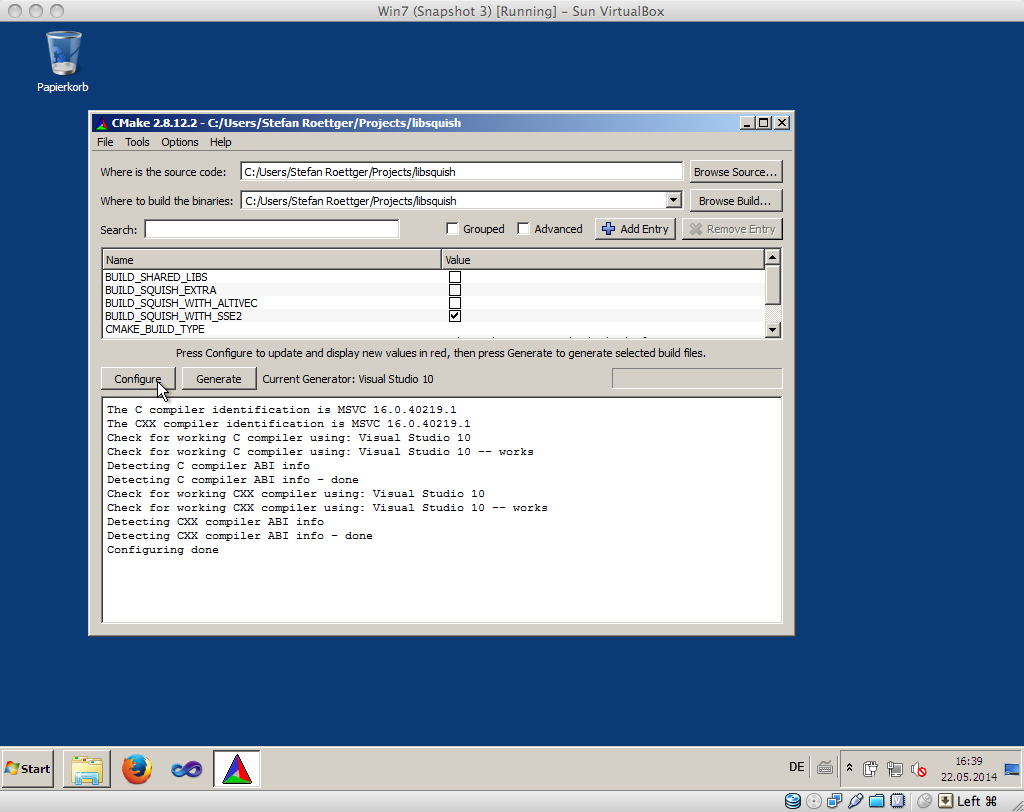Click the Configure button
This screenshot has width=1024, height=812.
tap(138, 379)
